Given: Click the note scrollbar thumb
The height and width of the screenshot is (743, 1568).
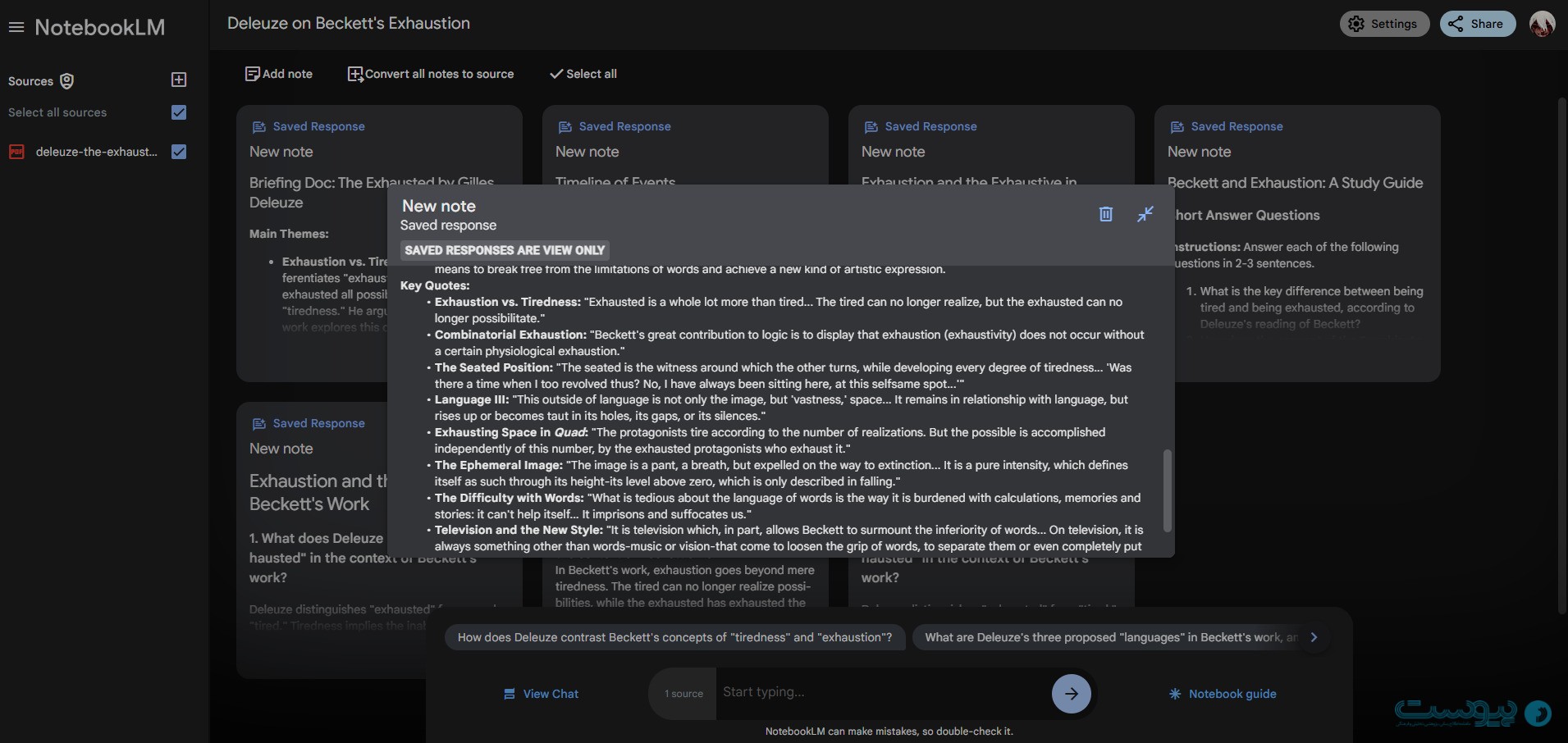Looking at the screenshot, I should (x=1168, y=490).
